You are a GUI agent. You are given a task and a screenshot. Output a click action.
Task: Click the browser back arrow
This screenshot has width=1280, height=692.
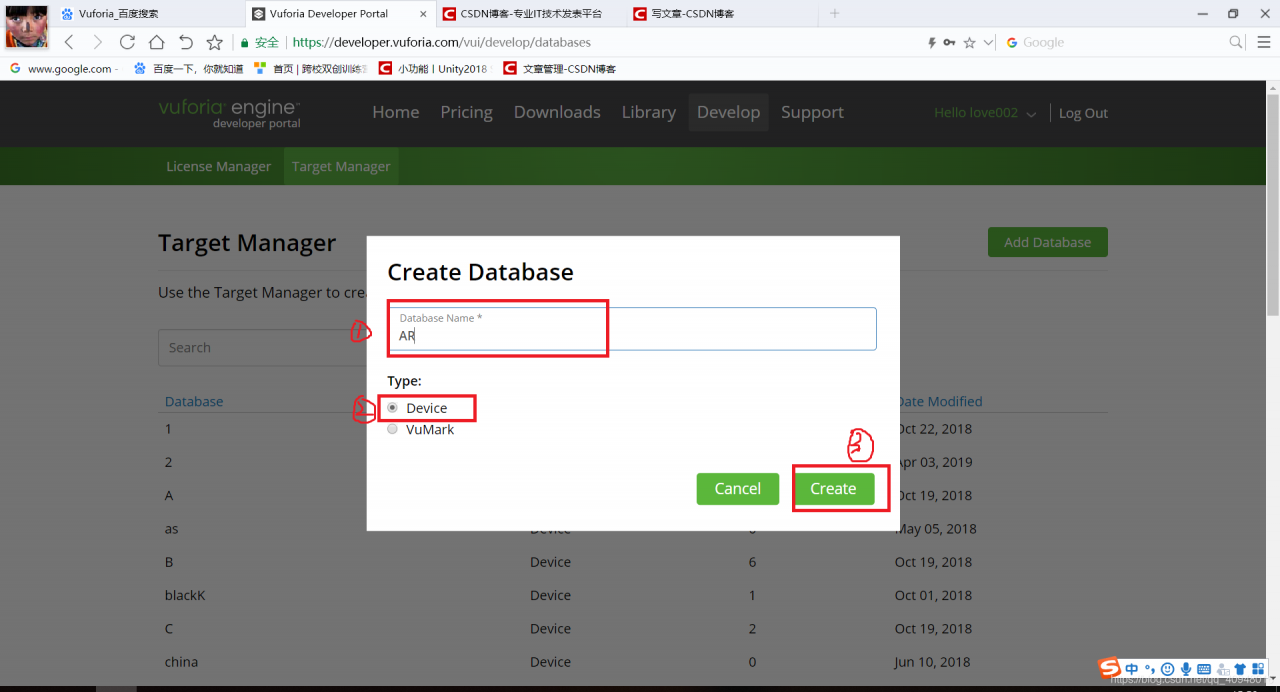69,42
